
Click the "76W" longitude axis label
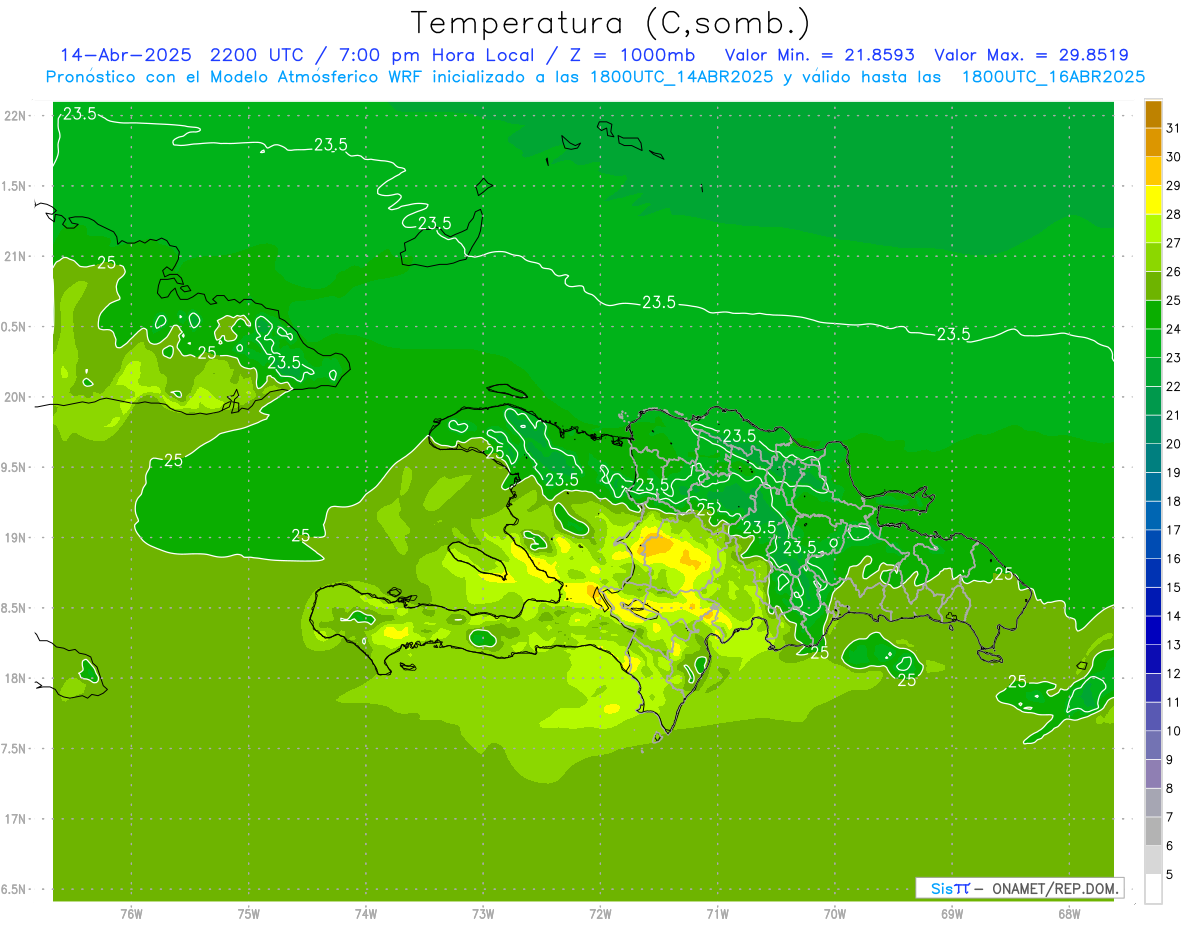[131, 914]
